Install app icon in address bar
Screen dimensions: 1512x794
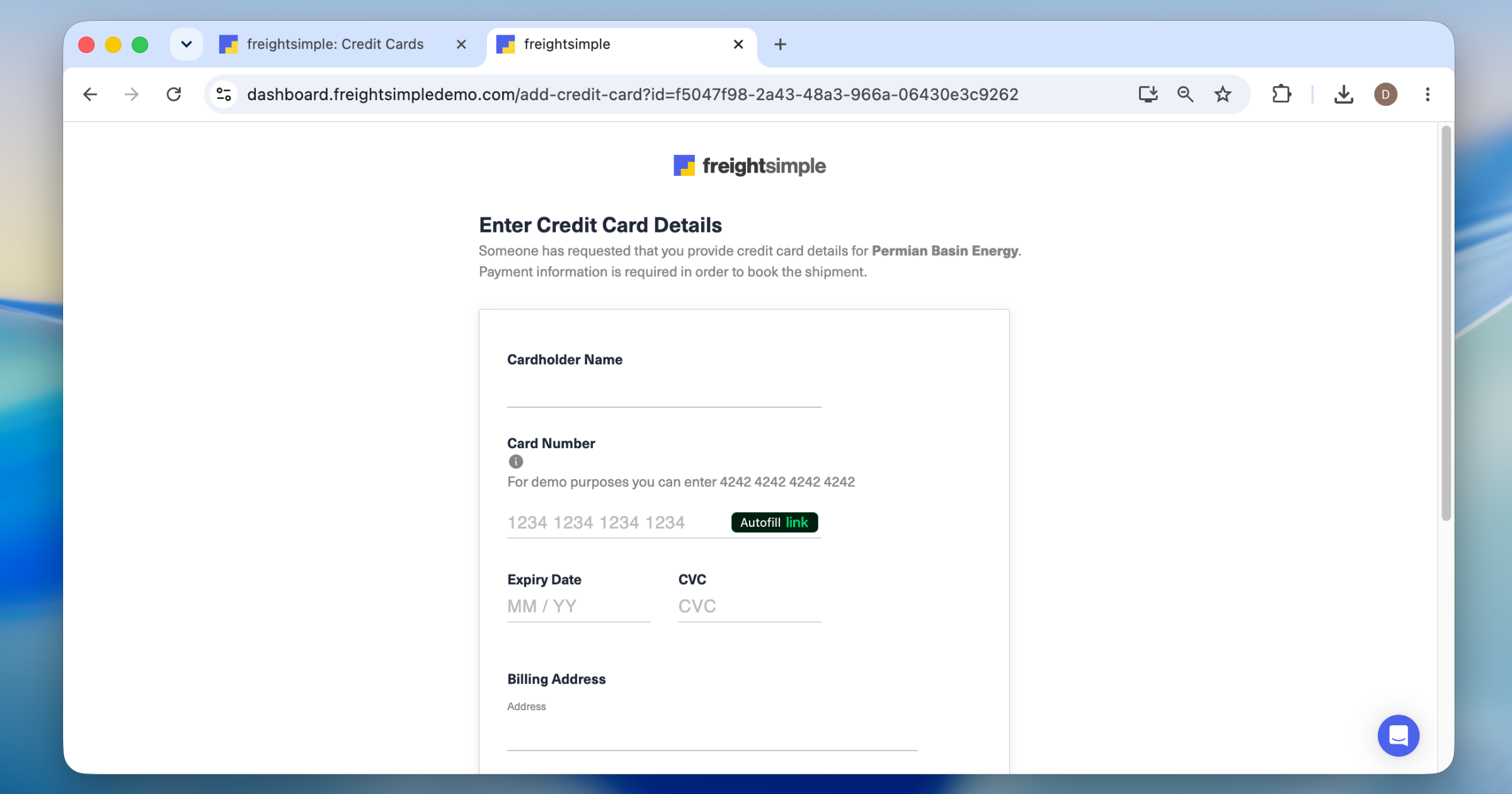(x=1148, y=95)
